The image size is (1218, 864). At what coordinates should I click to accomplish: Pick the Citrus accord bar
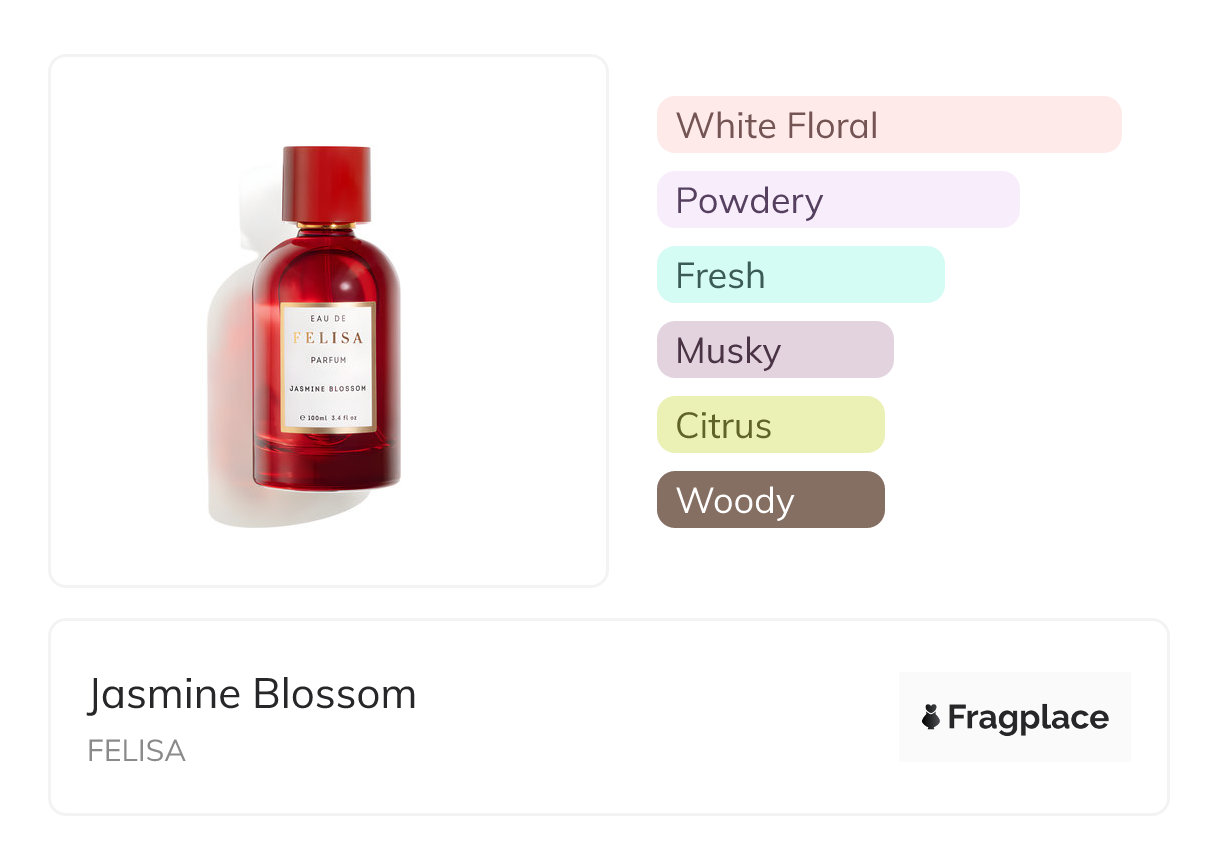770,425
